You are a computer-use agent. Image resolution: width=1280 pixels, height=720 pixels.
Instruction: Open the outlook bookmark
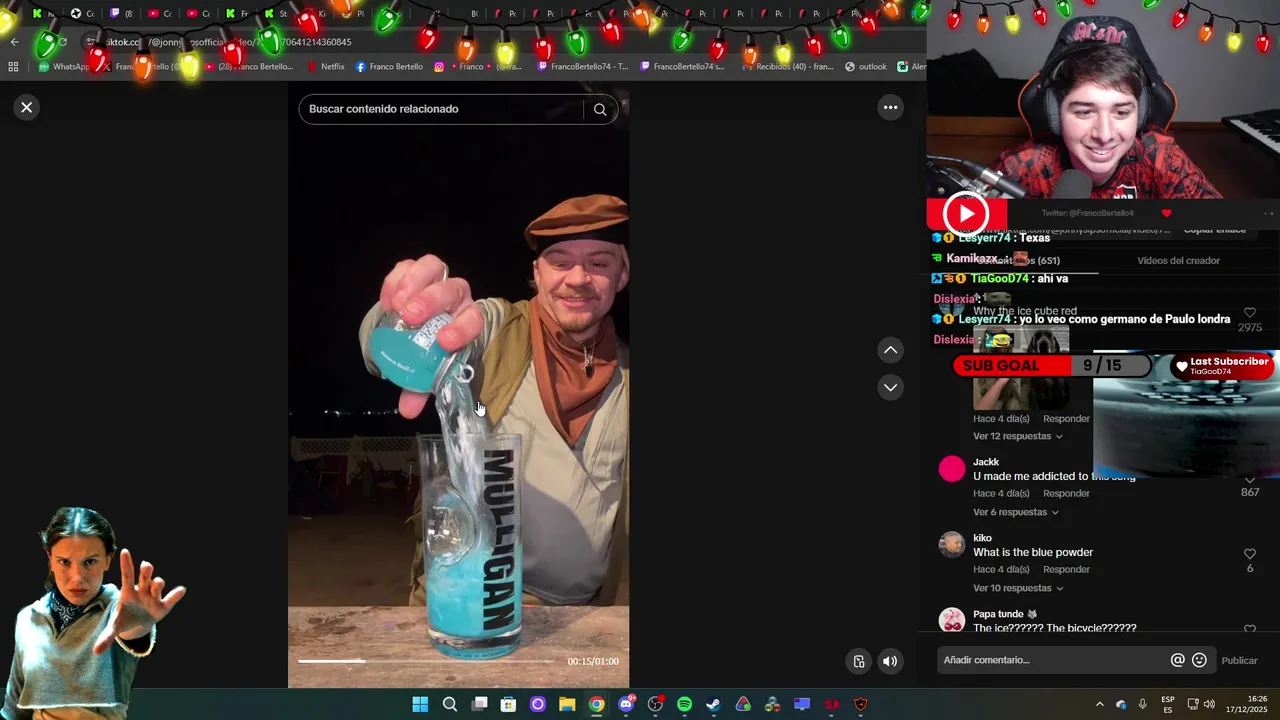(865, 67)
